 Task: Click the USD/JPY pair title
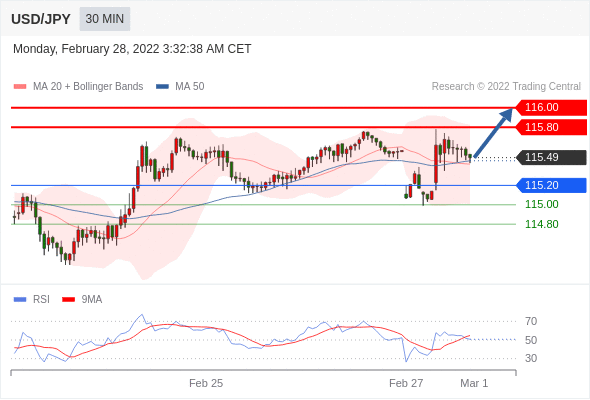pos(41,19)
